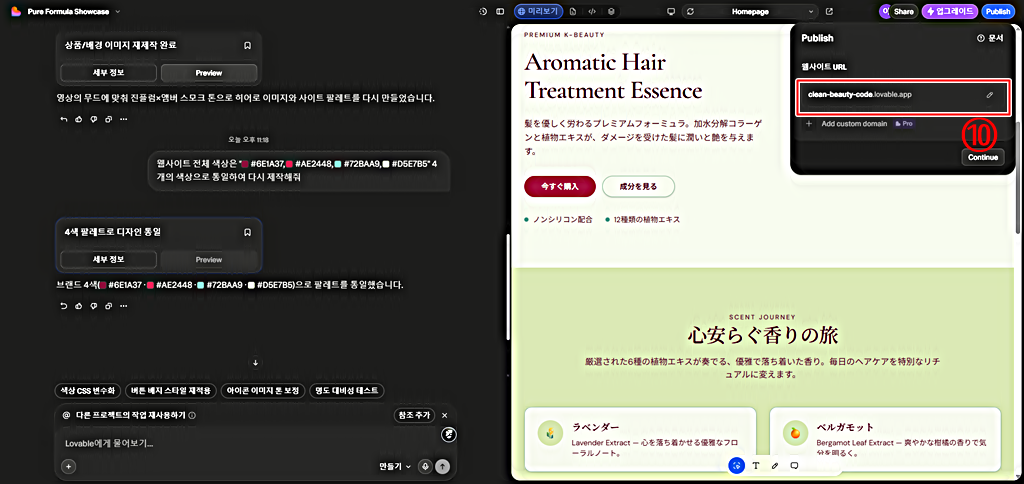The width and height of the screenshot is (1024, 484).
Task: Thumbs down the 브랜드 4색 message
Action: click(94, 306)
